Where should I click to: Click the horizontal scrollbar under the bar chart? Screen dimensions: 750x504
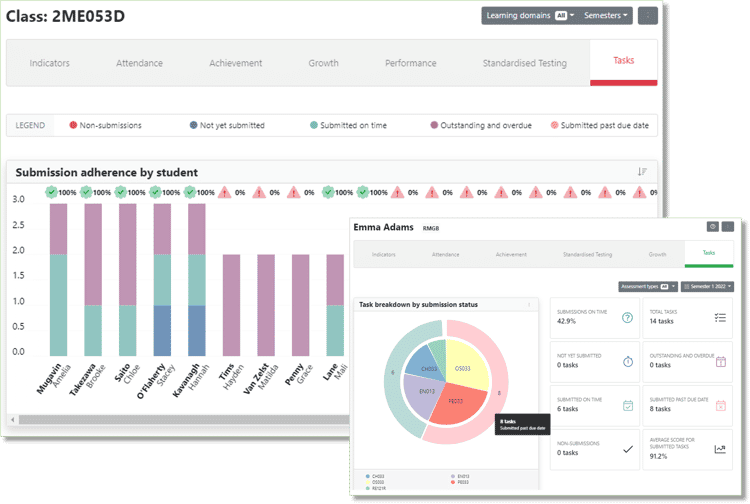pos(184,420)
